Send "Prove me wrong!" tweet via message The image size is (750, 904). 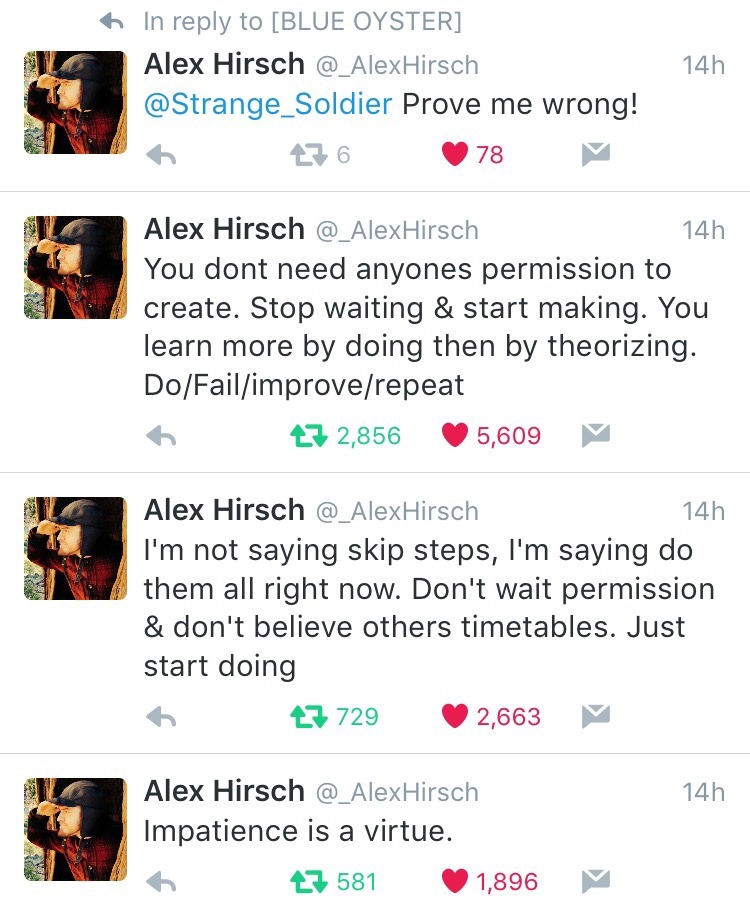point(596,154)
